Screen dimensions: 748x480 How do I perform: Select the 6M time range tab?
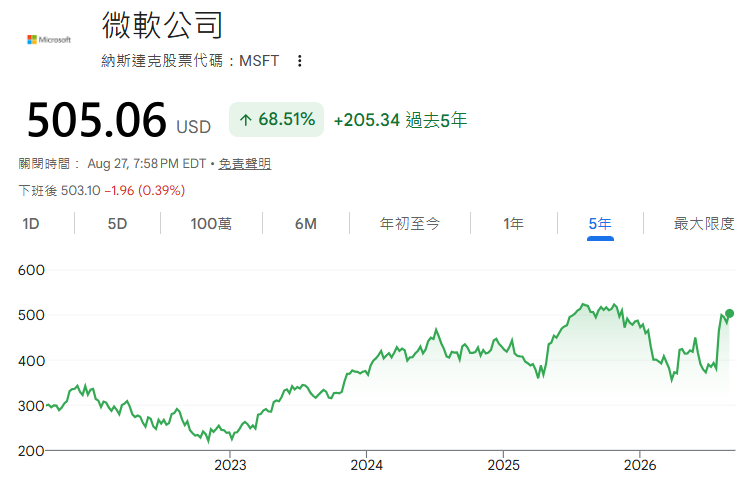(x=306, y=223)
